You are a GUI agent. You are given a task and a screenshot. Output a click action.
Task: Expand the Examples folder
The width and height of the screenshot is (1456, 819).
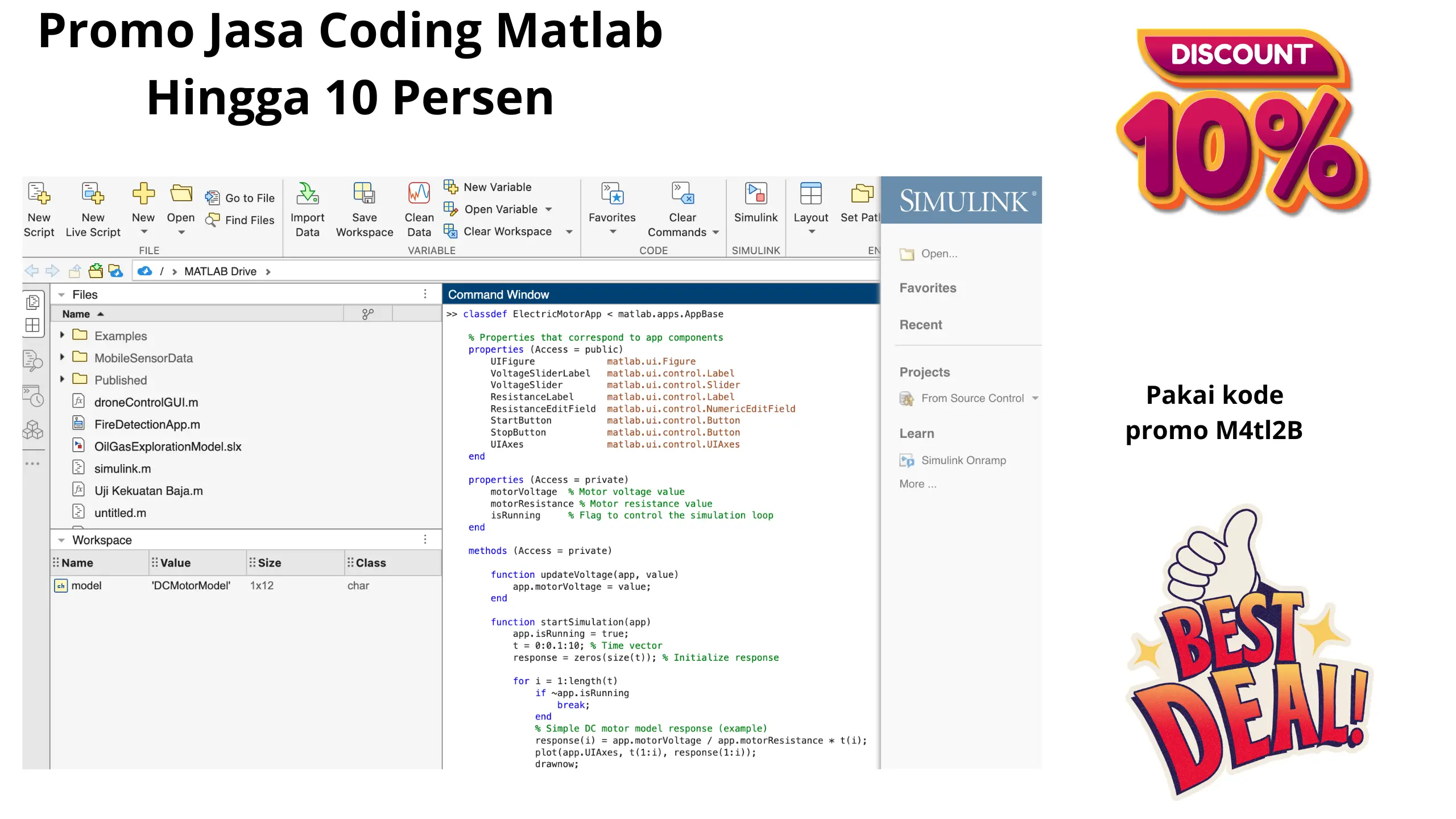tap(62, 335)
